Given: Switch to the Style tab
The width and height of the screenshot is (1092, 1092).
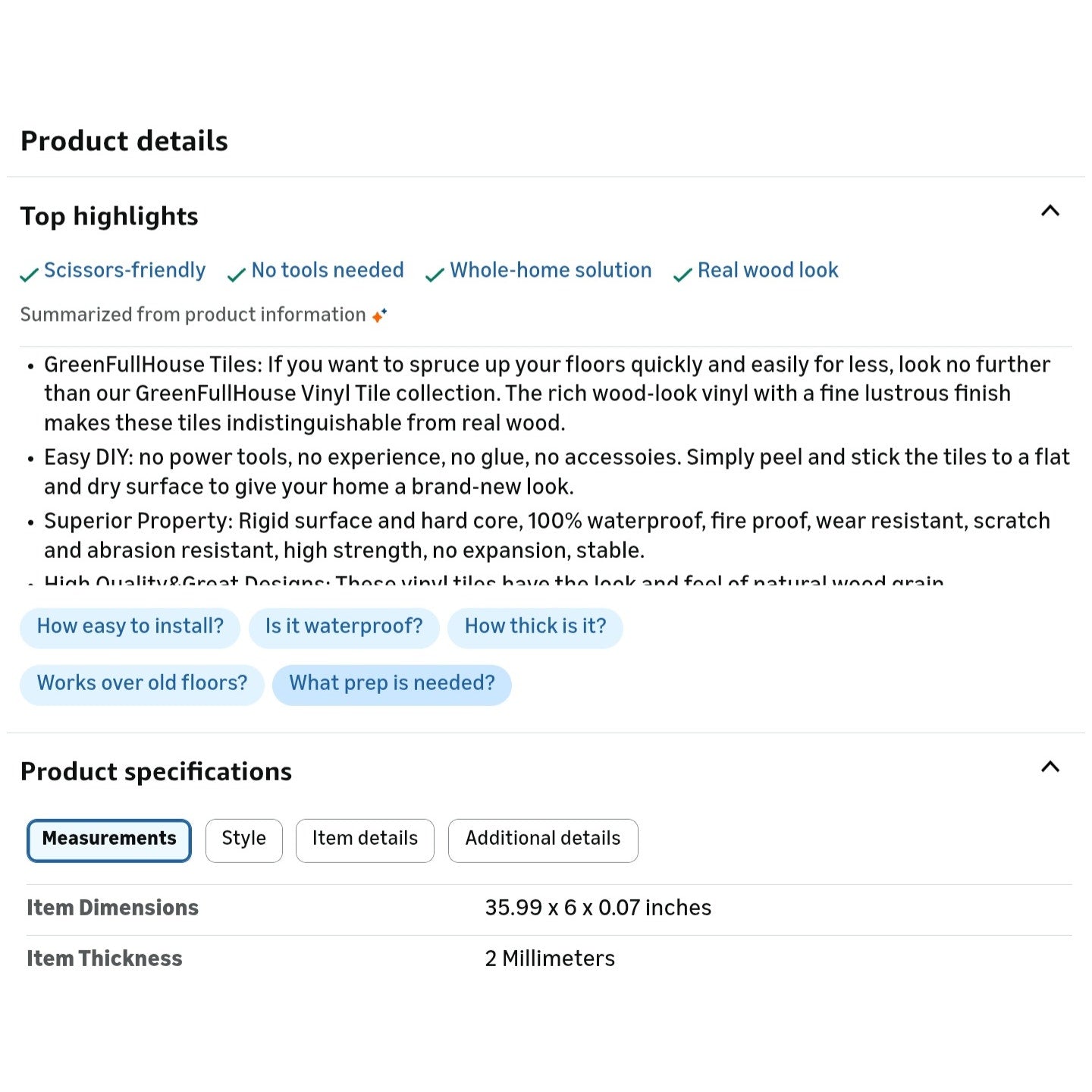Looking at the screenshot, I should tap(243, 839).
